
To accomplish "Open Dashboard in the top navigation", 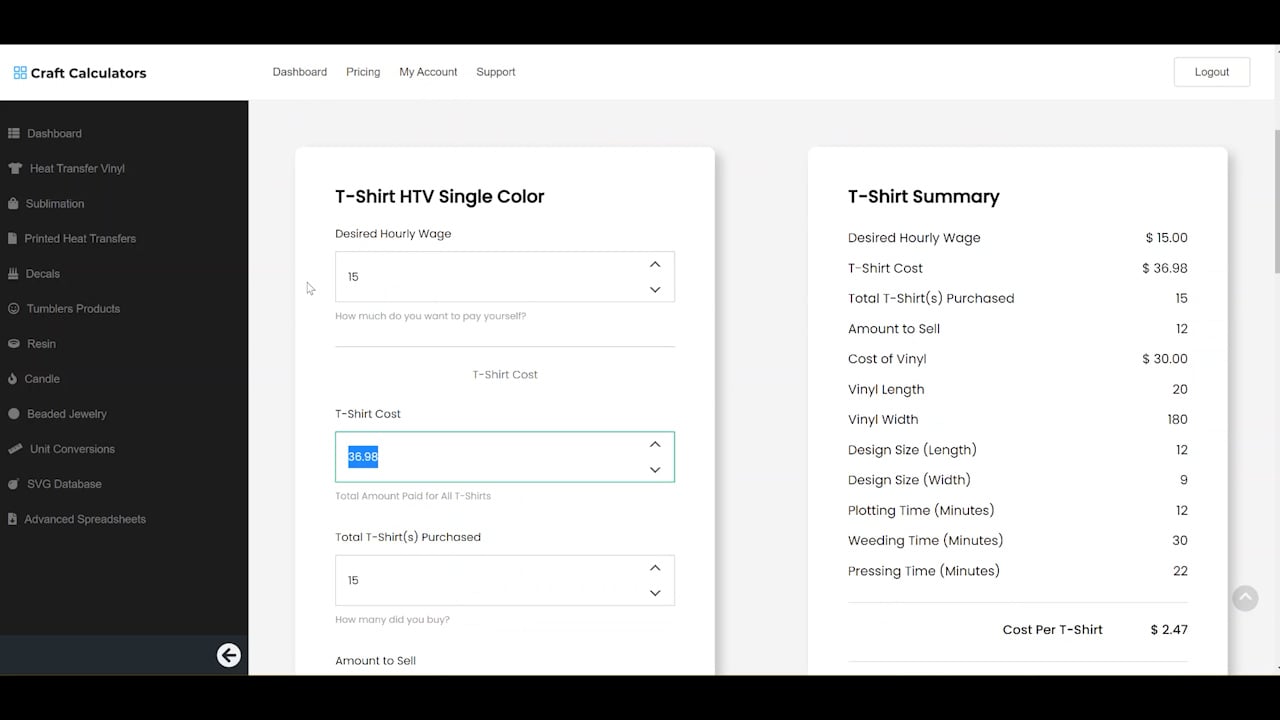I will 300,72.
